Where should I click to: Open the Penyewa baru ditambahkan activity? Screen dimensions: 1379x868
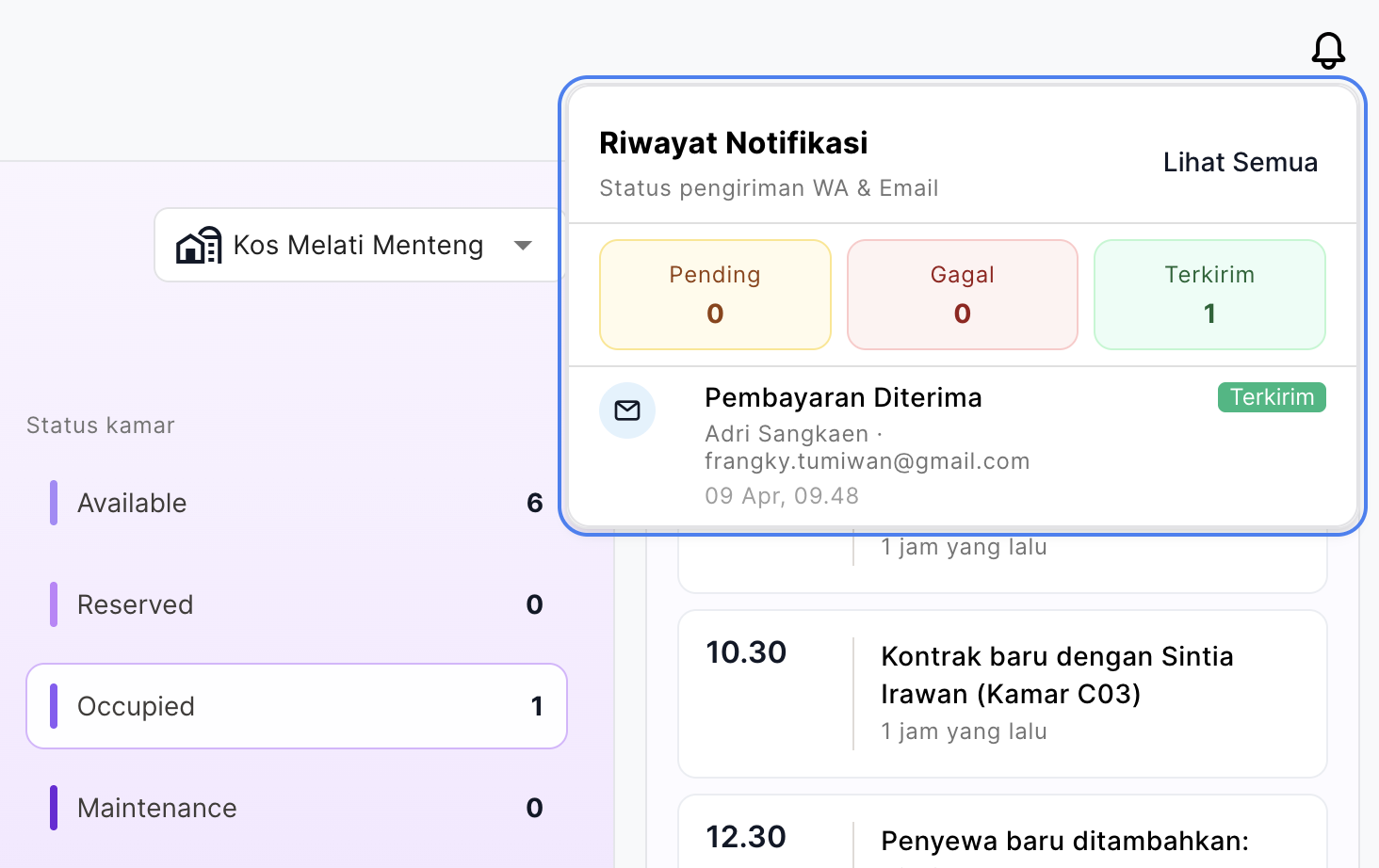coord(1002,832)
